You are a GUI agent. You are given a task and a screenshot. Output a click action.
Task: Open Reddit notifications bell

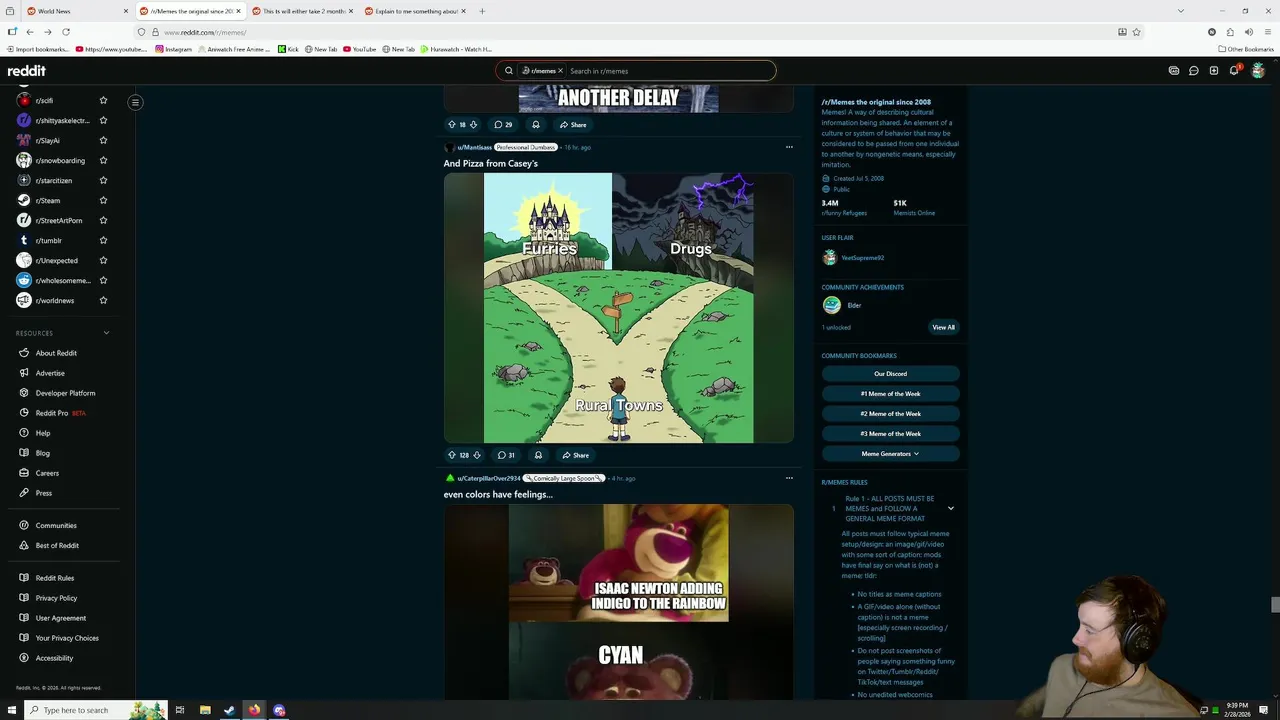point(1234,71)
